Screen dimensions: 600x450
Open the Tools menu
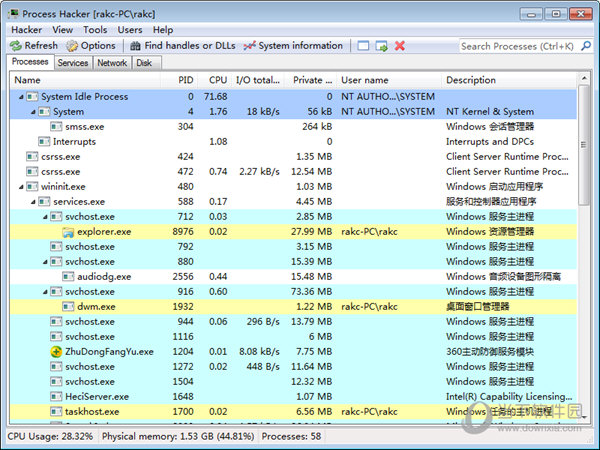coord(95,30)
